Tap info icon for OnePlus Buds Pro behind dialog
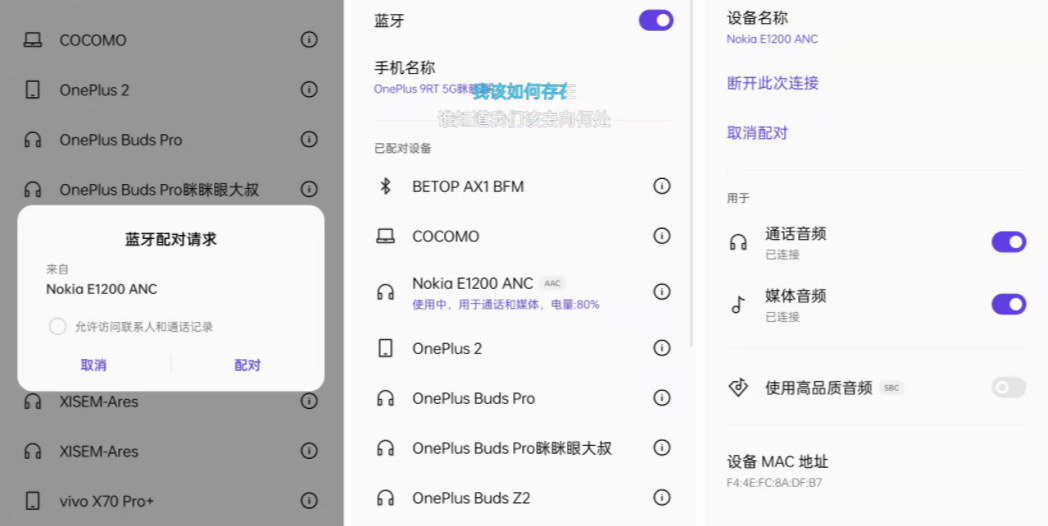The height and width of the screenshot is (526, 1048). click(309, 139)
